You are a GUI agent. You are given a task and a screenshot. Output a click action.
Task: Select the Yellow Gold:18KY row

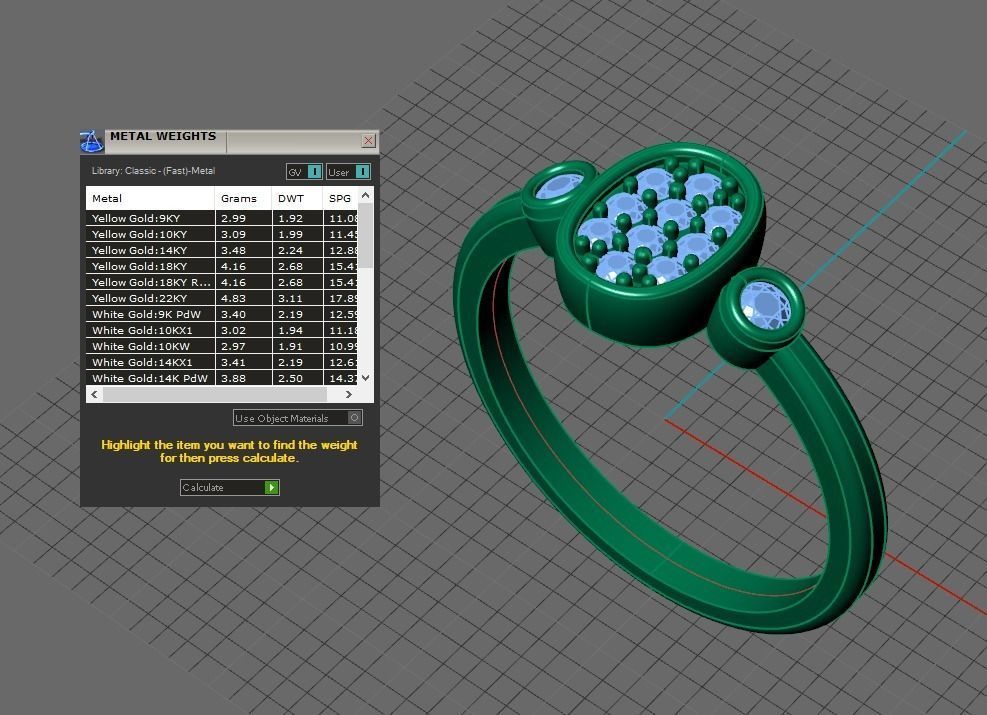click(x=222, y=266)
